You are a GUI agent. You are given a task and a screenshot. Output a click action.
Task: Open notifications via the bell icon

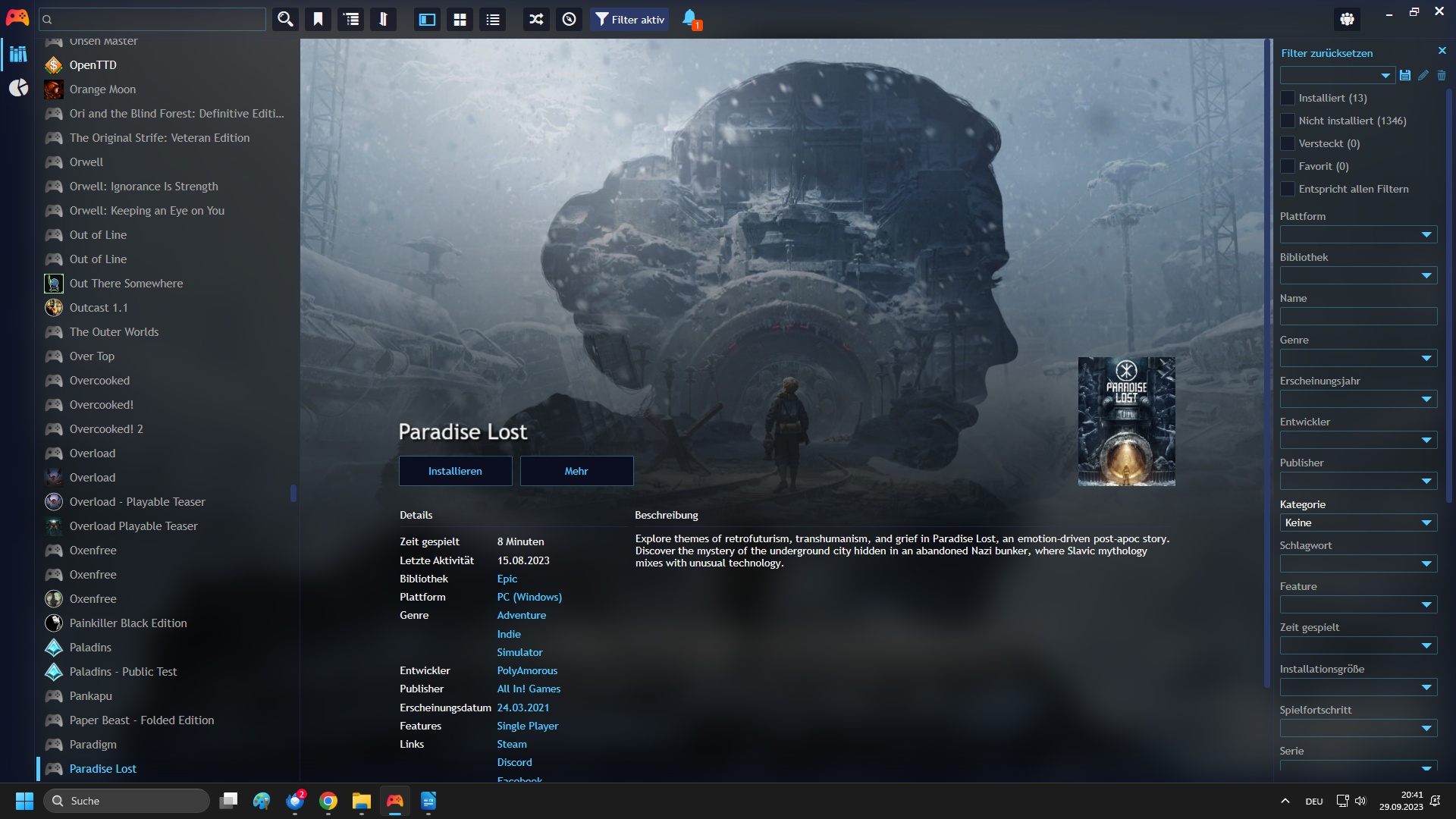coord(690,19)
